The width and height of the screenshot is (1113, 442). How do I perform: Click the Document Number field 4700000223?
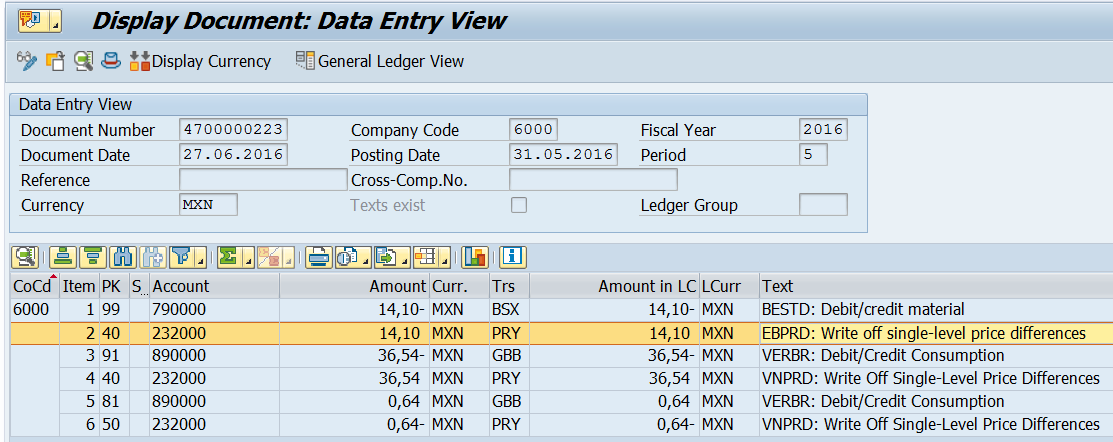pos(234,130)
